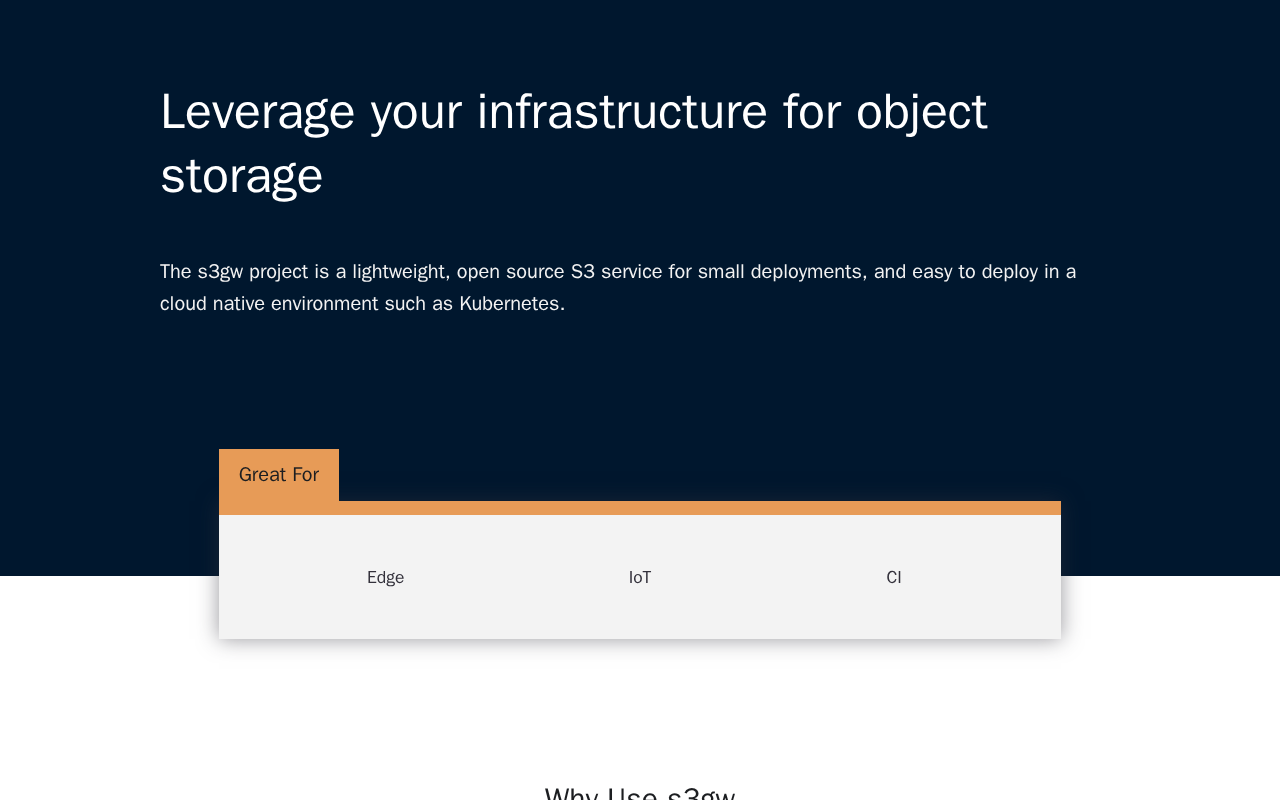Select CI in the Great For card

pyautogui.click(x=894, y=577)
